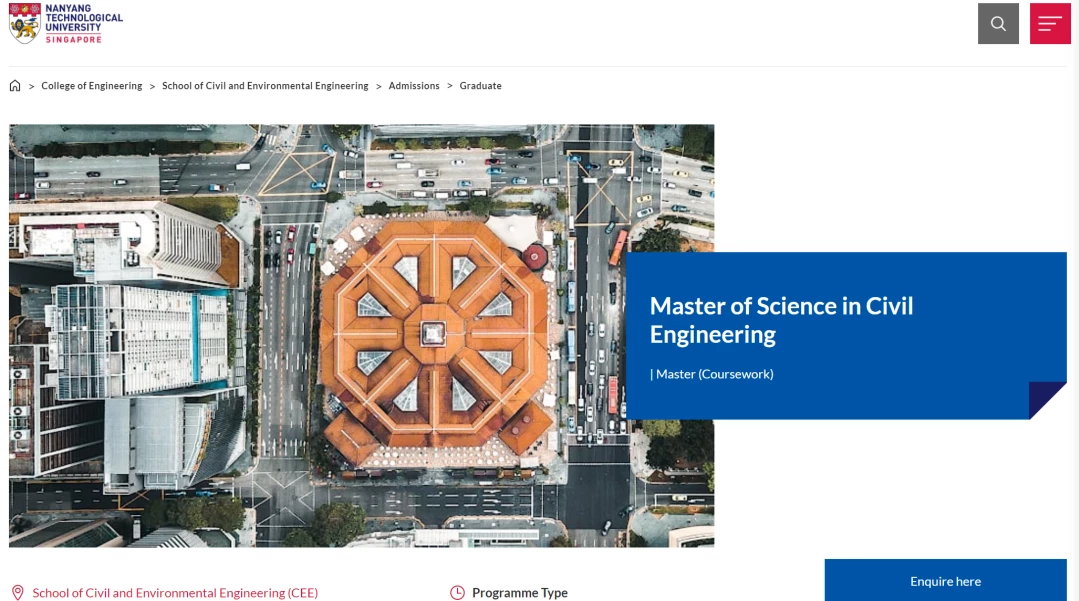
Task: Click the location pin icon
Action: (18, 593)
